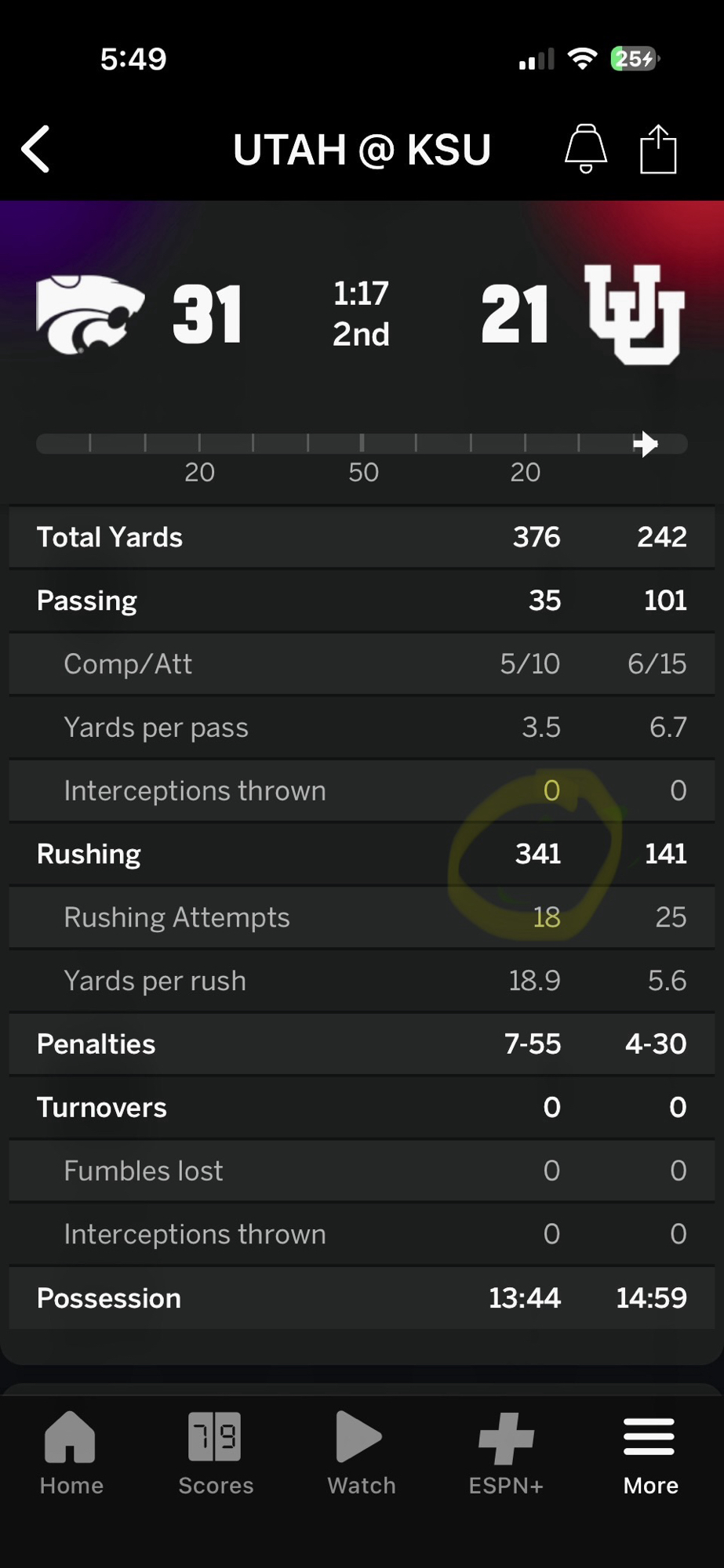Tap the back arrow icon
724x1568 pixels.
click(36, 149)
